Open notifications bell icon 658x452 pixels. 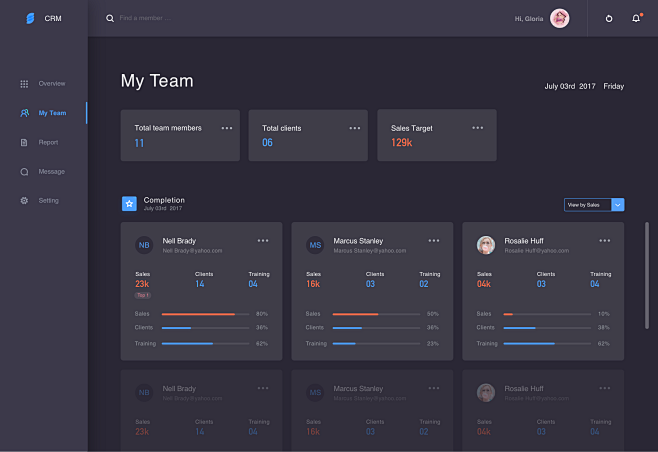636,18
